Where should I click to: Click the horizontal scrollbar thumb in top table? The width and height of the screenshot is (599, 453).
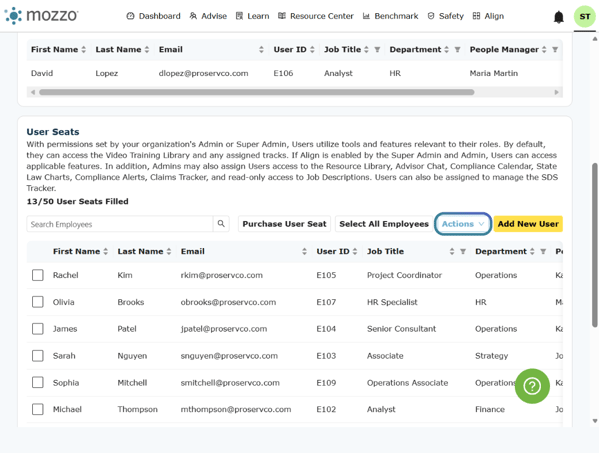click(x=256, y=92)
